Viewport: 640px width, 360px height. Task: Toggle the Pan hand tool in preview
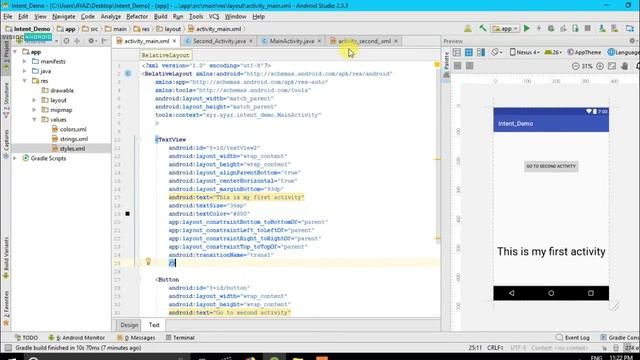click(x=624, y=66)
